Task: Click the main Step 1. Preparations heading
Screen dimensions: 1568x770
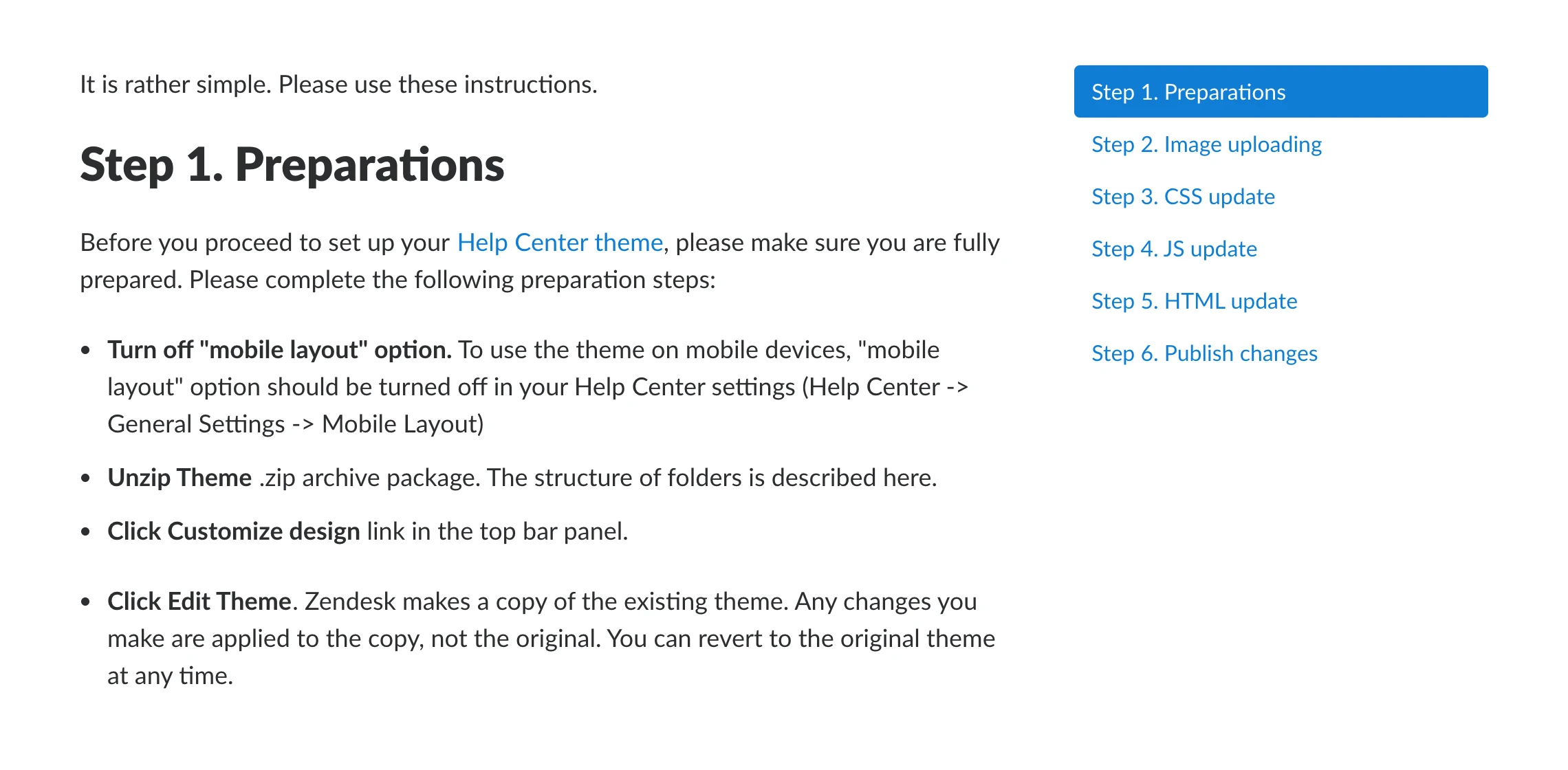Action: point(292,165)
